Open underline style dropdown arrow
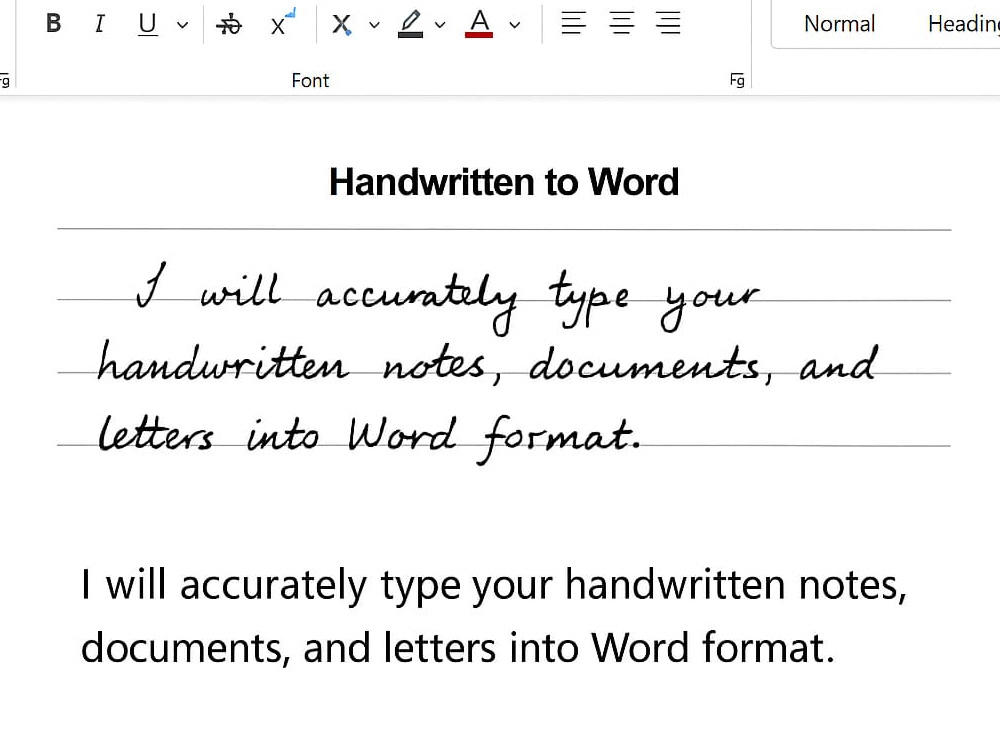 (x=182, y=25)
